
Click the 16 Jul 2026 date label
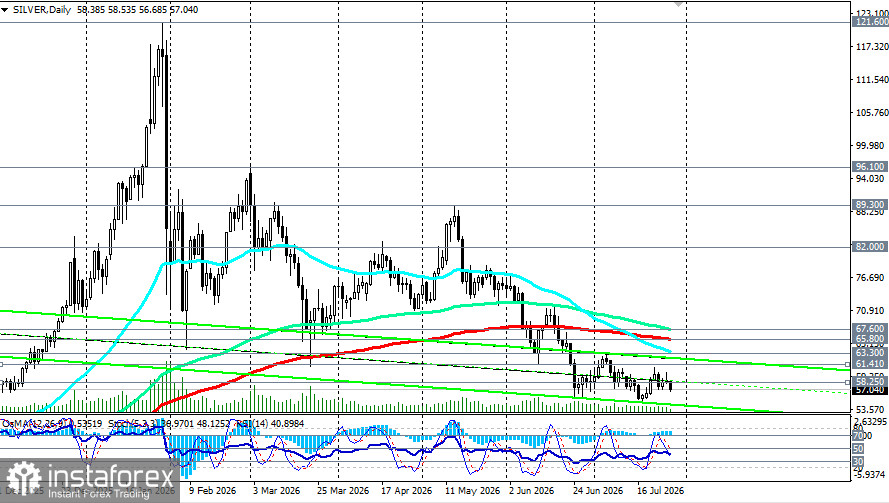(661, 491)
